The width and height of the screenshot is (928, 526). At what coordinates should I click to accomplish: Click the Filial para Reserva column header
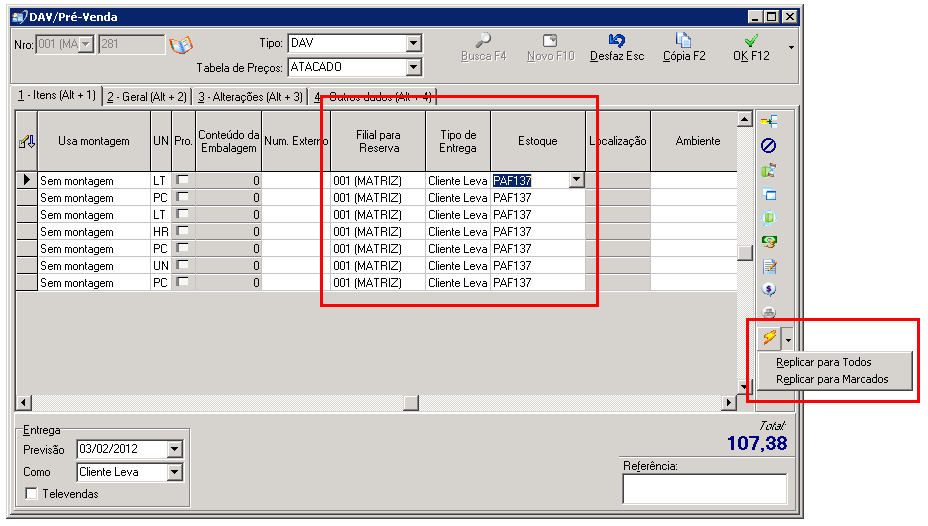(x=378, y=141)
